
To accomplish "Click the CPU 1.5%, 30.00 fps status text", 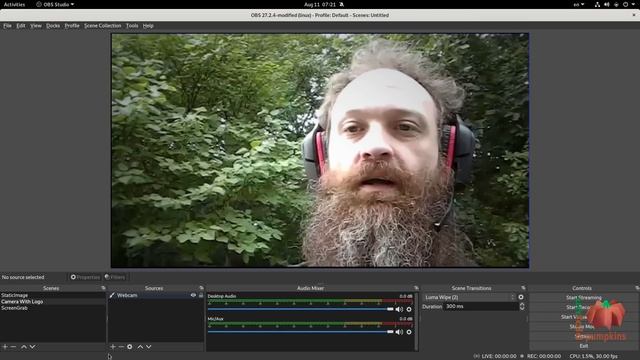I will [x=593, y=356].
